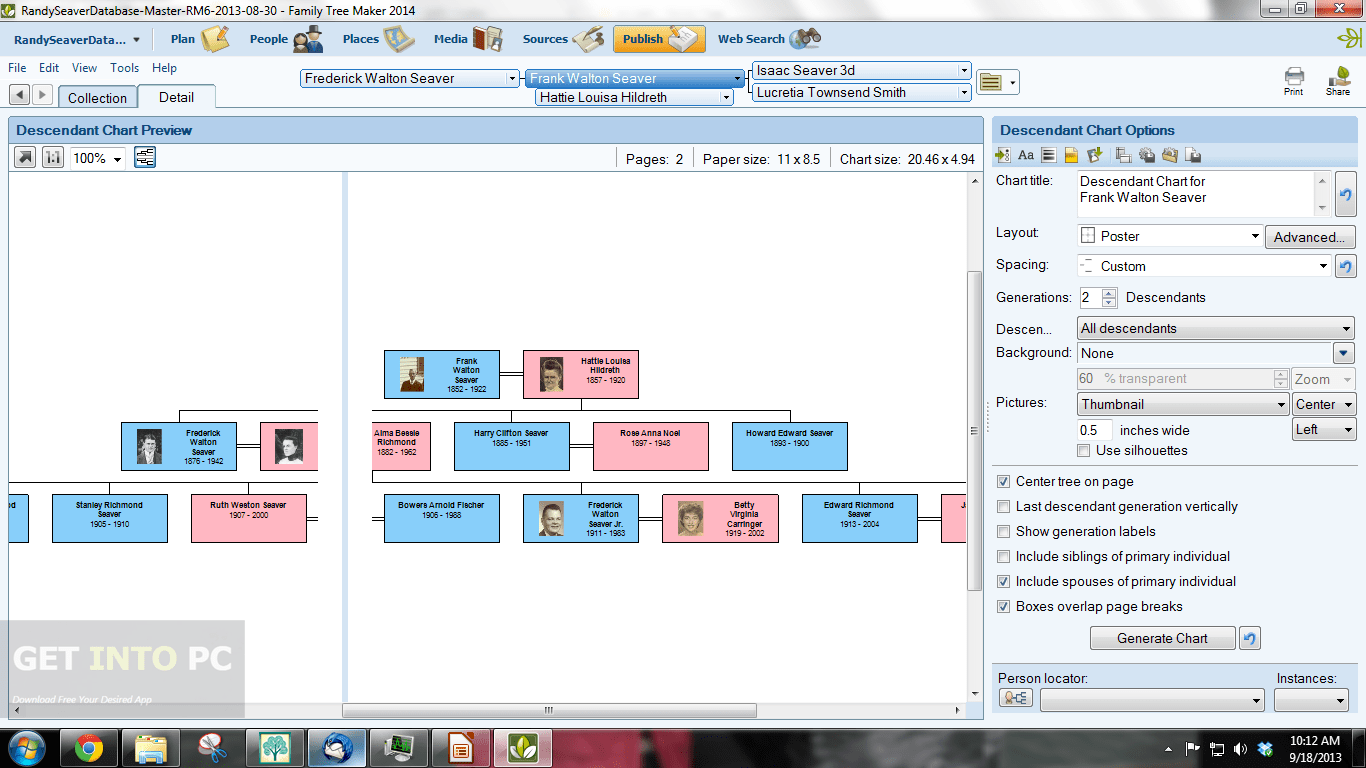Click the Windows Start button
This screenshot has height=768, width=1366.
pyautogui.click(x=26, y=747)
